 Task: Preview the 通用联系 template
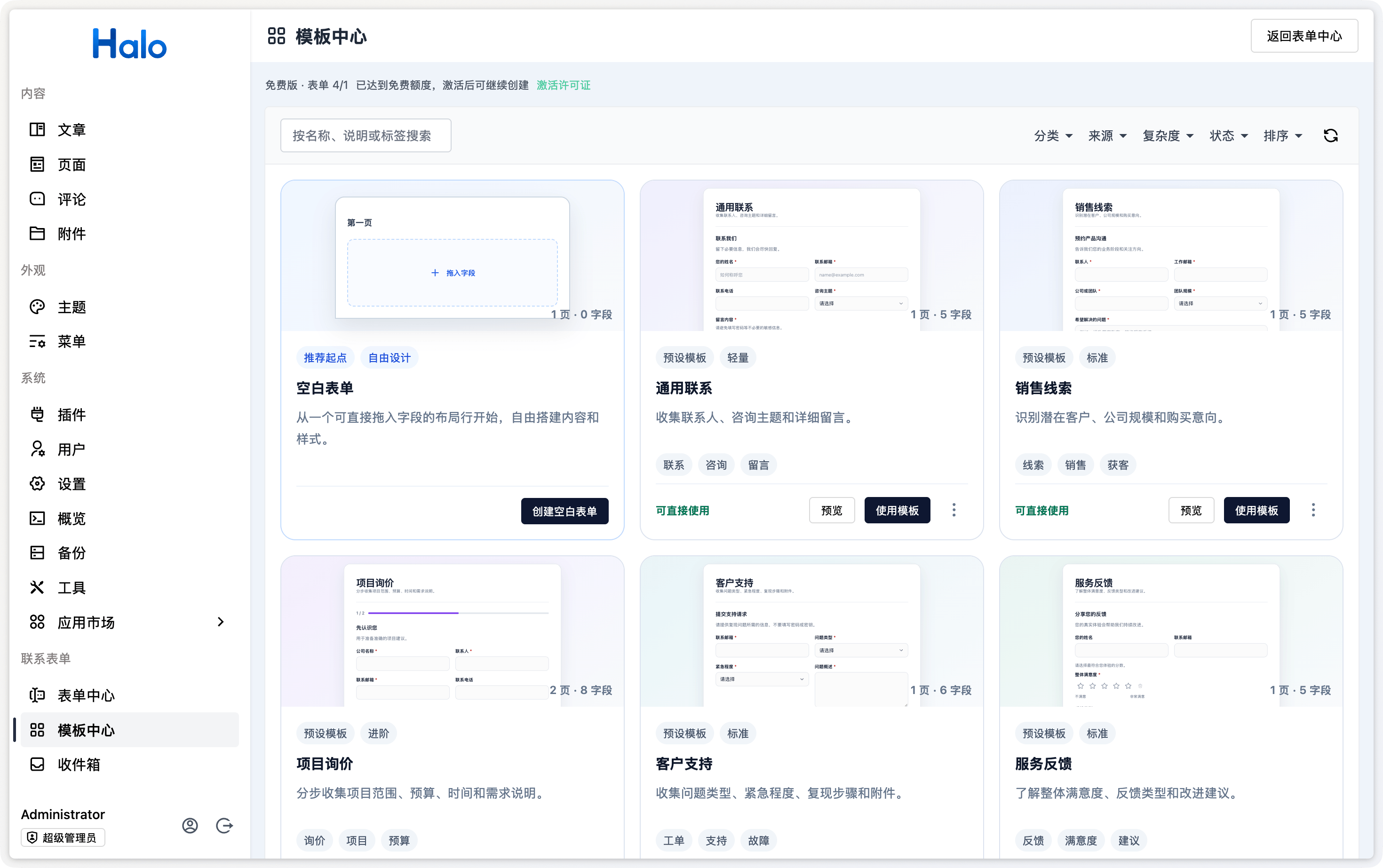(x=832, y=510)
